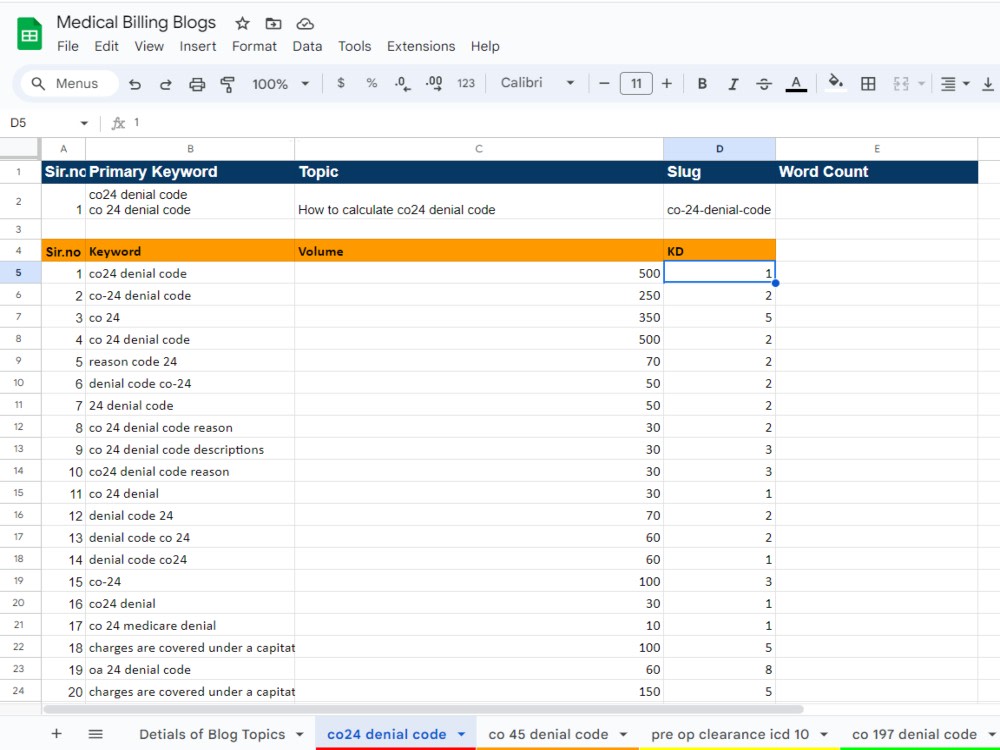Decrease font size with minus
The width and height of the screenshot is (1000, 750).
click(604, 84)
